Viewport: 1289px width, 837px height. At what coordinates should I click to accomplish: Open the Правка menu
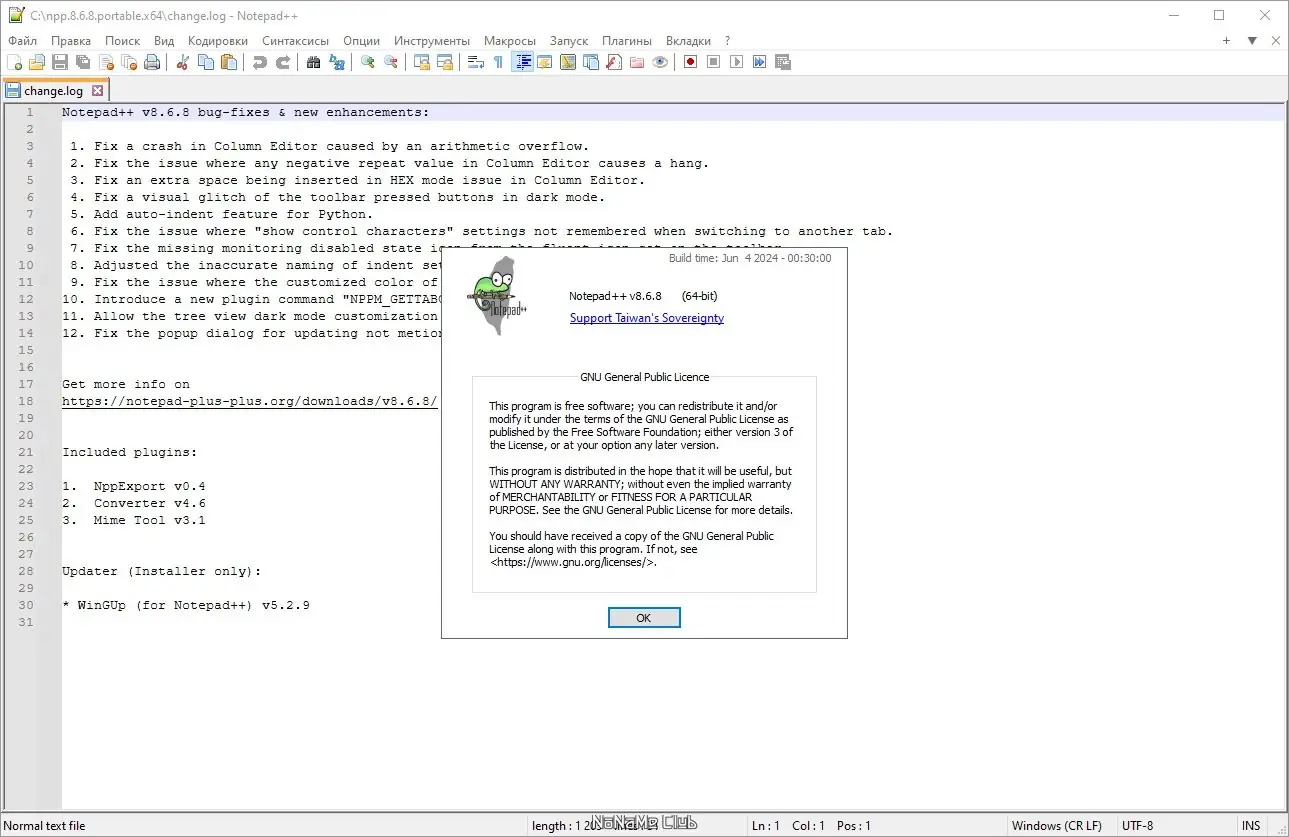(x=71, y=41)
